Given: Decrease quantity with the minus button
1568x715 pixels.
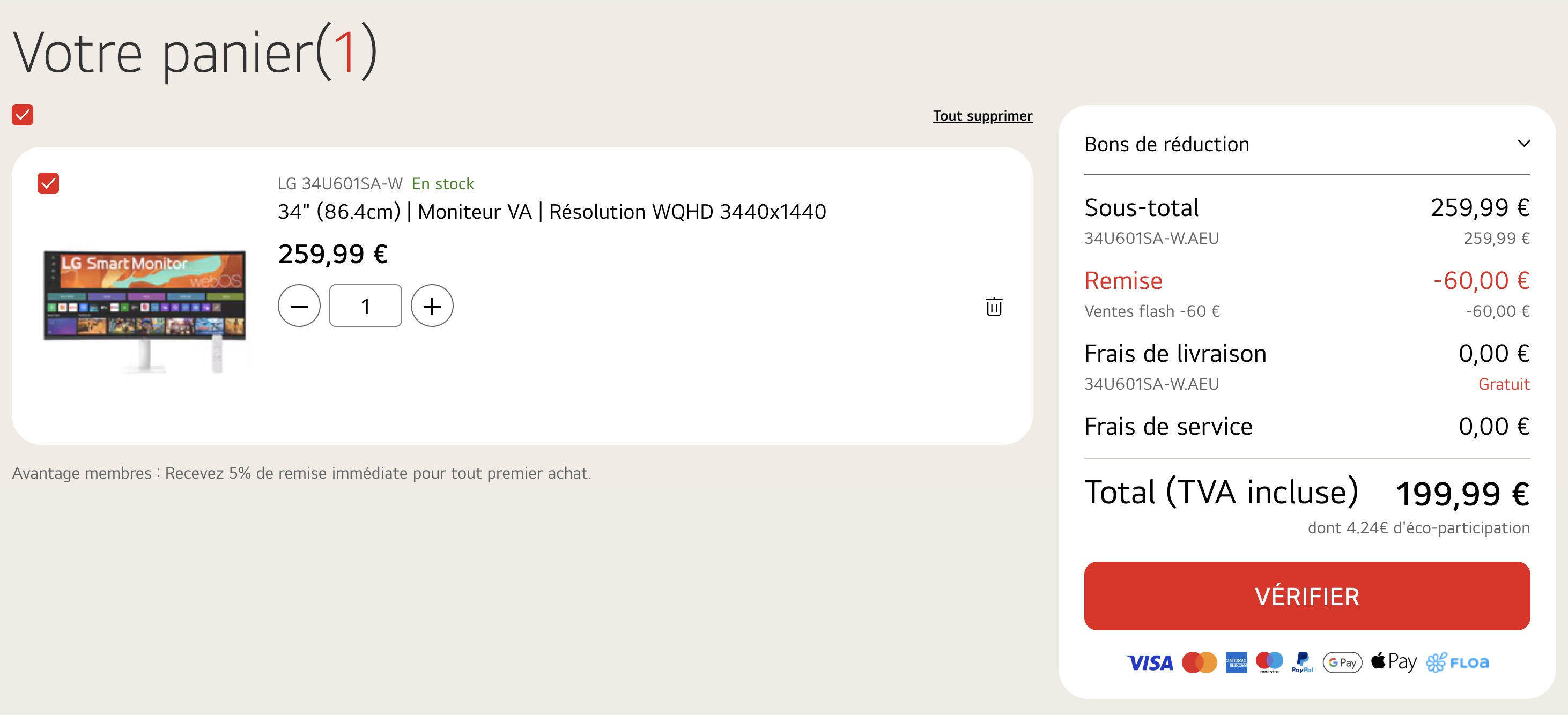Looking at the screenshot, I should tap(299, 306).
